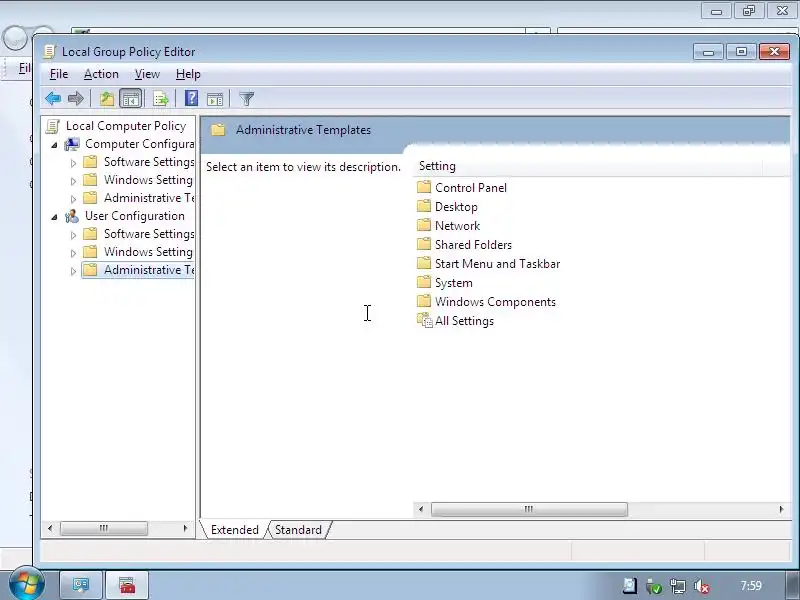Viewport: 800px width, 600px height.
Task: Click the User Configuration node icon
Action: (x=72, y=216)
